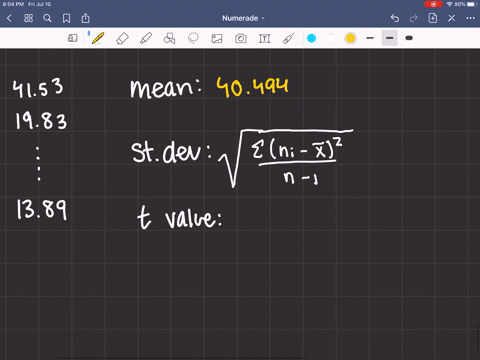480x360 pixels.
Task: Select the laser pointer tool
Action: point(289,38)
